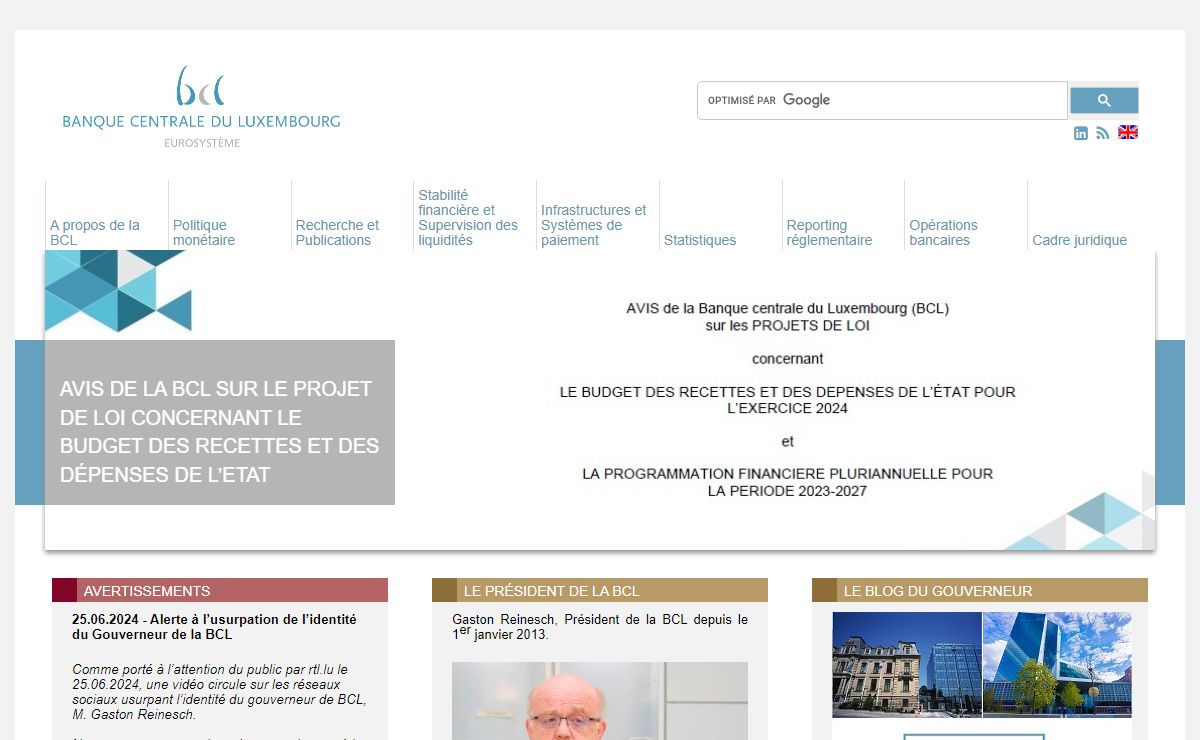The image size is (1200, 740).
Task: Open the "Opérations bancaires" menu
Action: (966, 233)
